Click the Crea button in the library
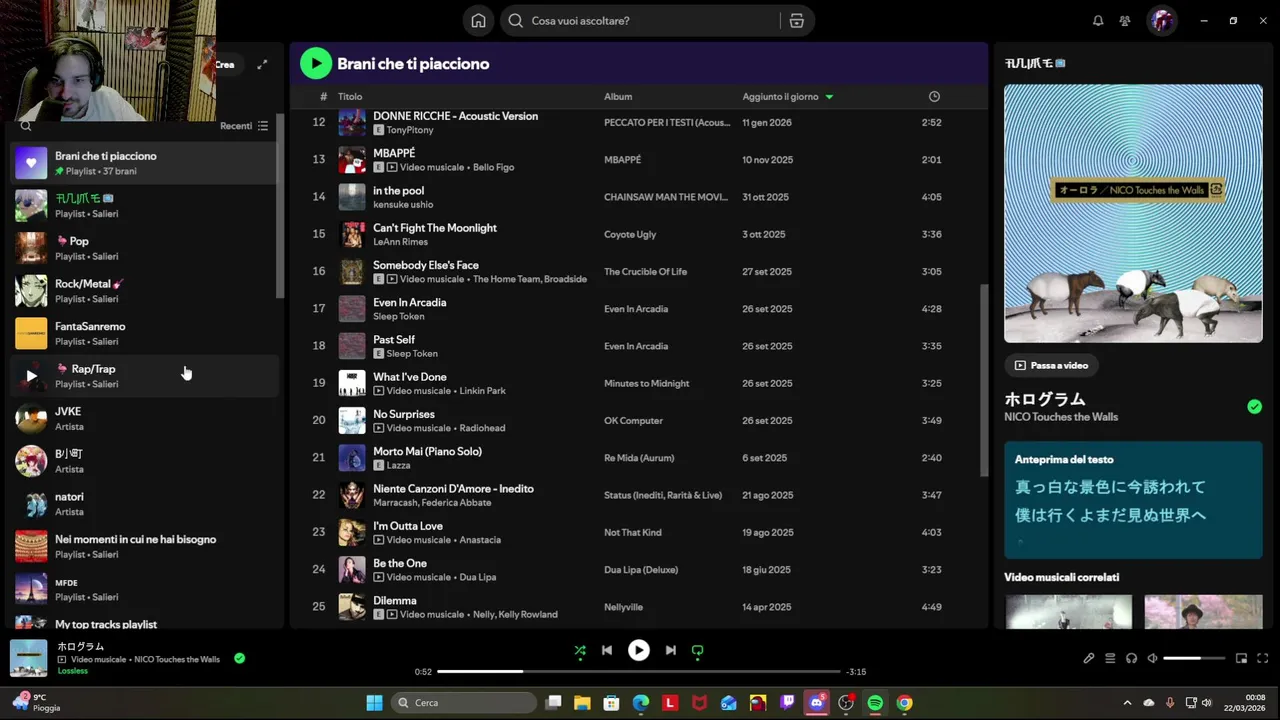 coord(224,65)
